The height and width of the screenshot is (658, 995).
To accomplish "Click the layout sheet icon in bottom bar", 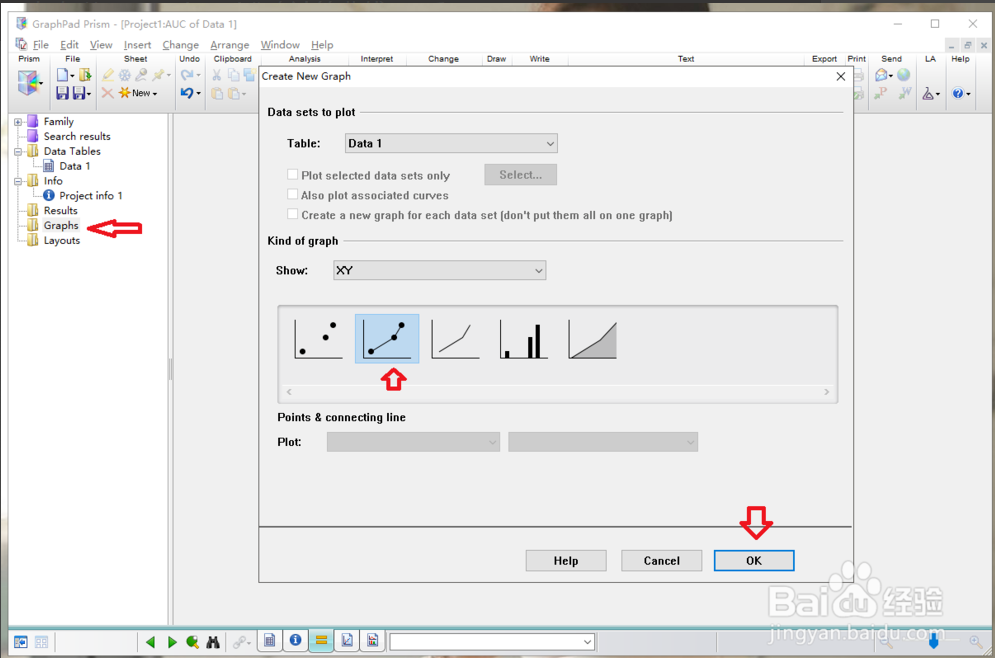I will [x=372, y=641].
